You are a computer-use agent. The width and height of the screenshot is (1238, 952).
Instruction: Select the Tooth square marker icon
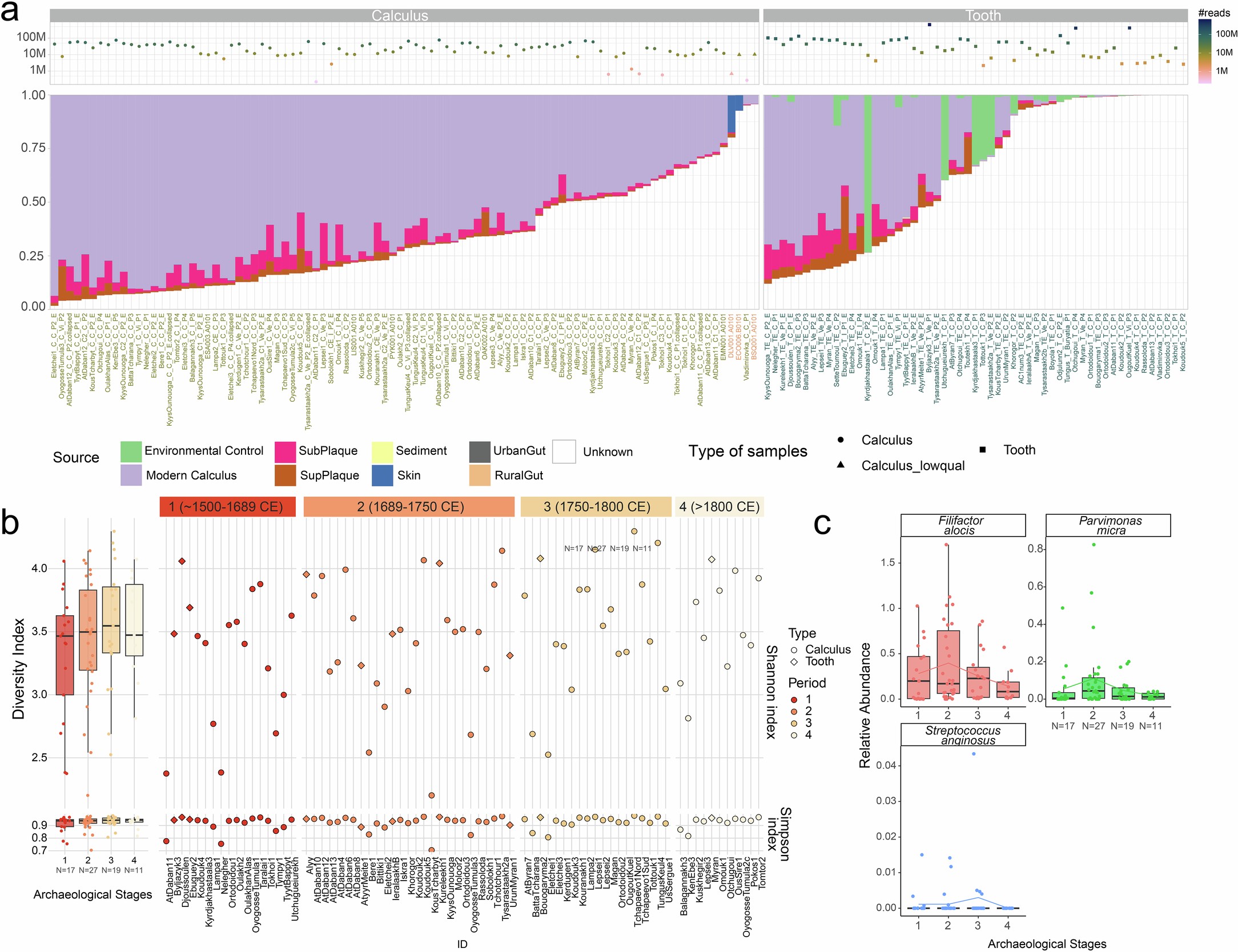click(x=982, y=449)
